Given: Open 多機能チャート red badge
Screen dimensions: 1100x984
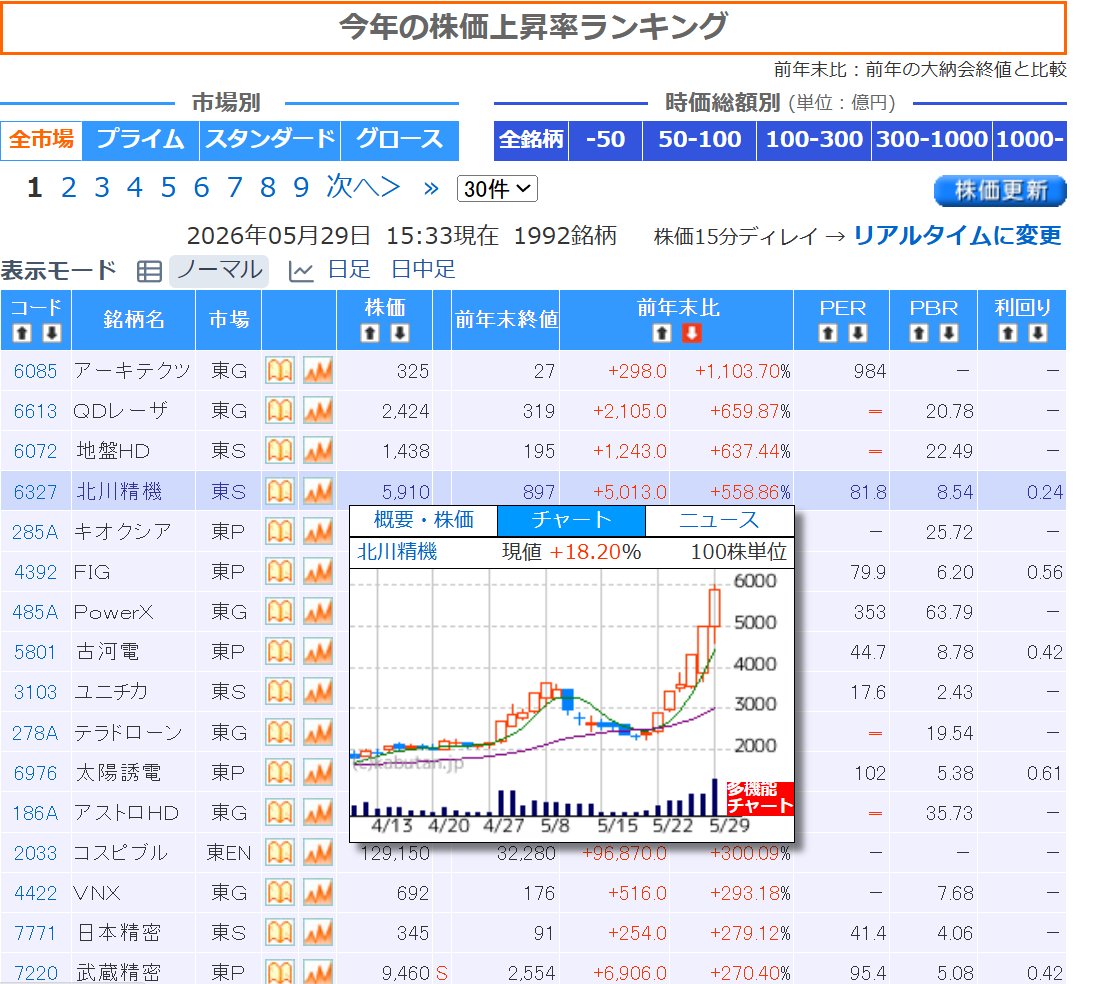Looking at the screenshot, I should tap(760, 799).
